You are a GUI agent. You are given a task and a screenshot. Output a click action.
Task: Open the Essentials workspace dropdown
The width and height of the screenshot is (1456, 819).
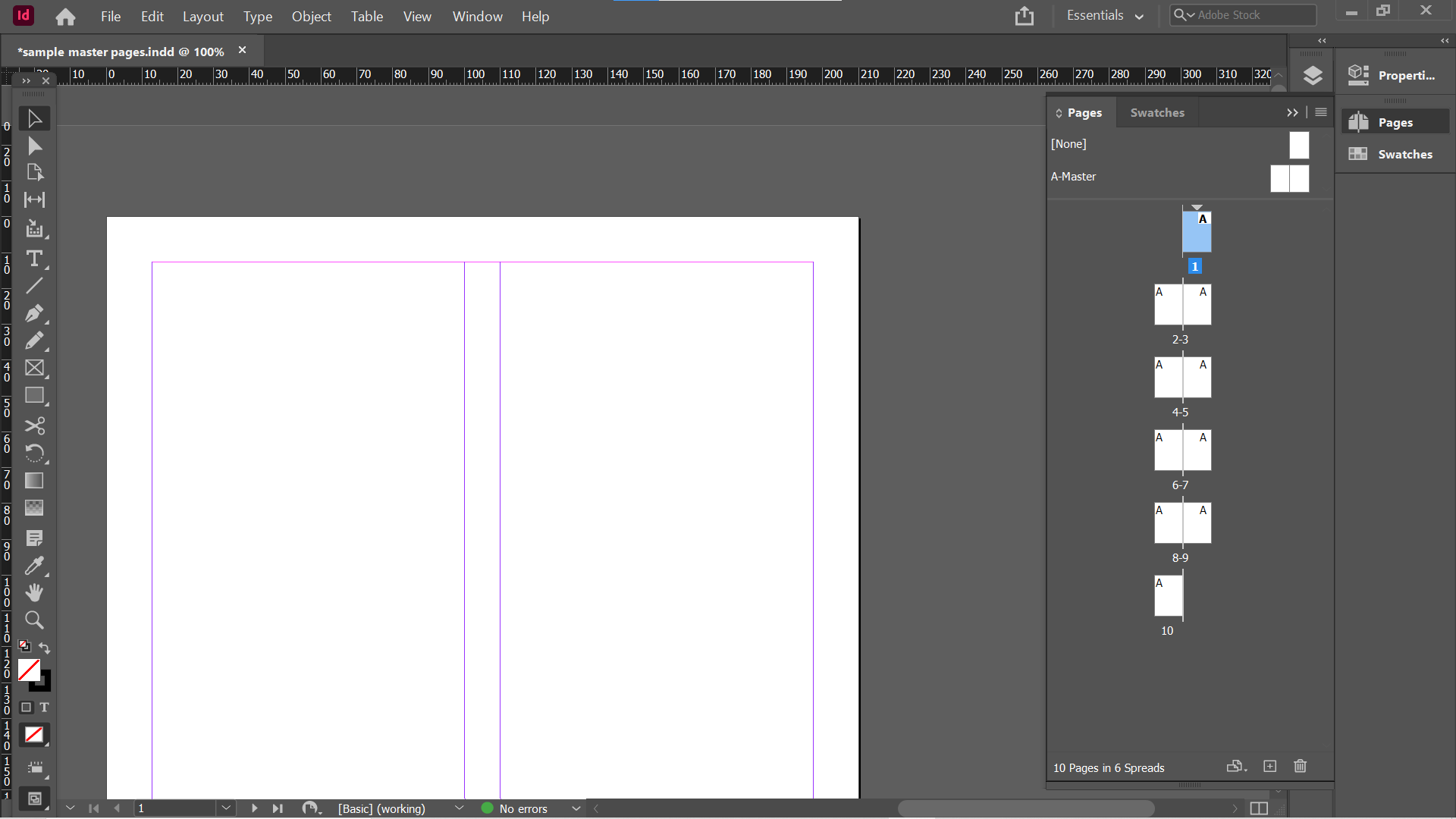click(1105, 15)
